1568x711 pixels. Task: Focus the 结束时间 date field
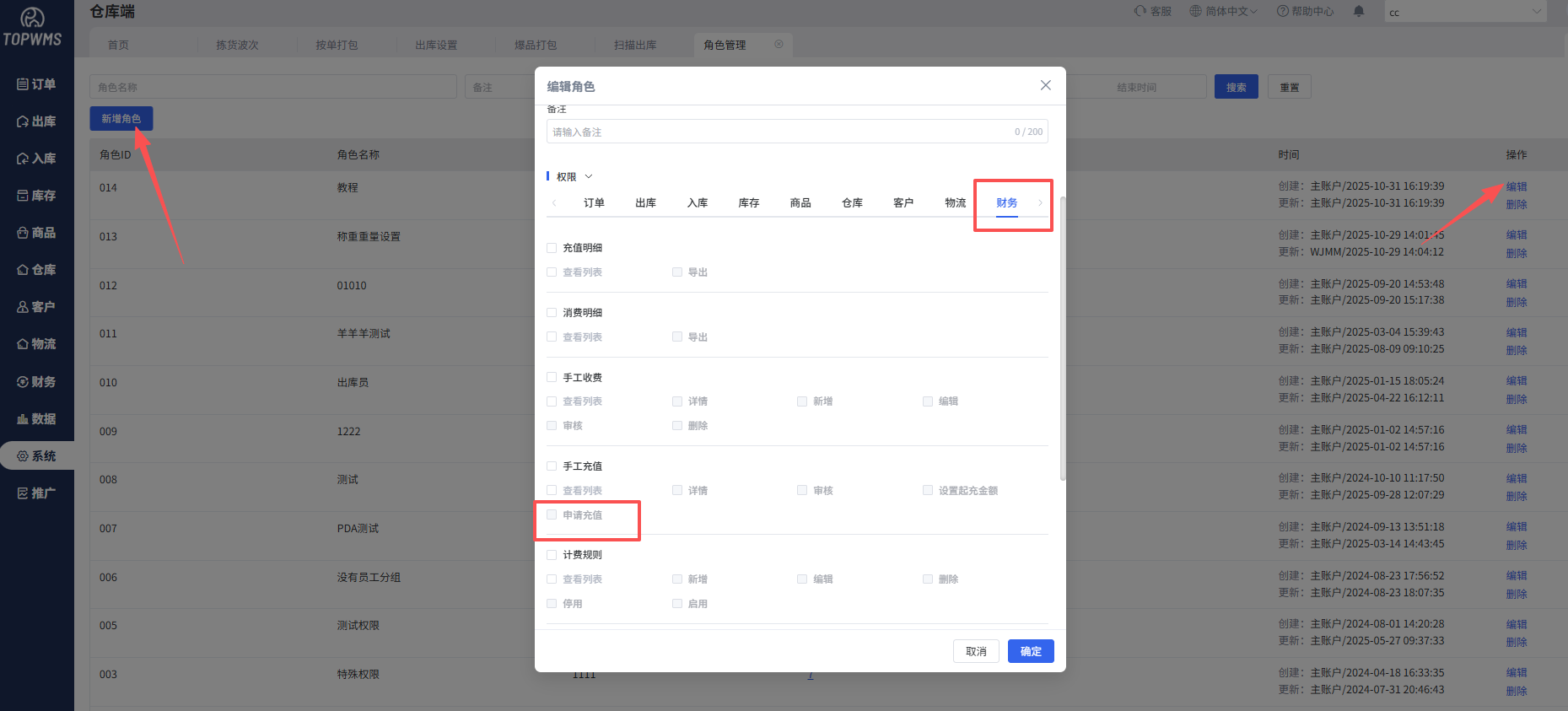[x=1137, y=87]
